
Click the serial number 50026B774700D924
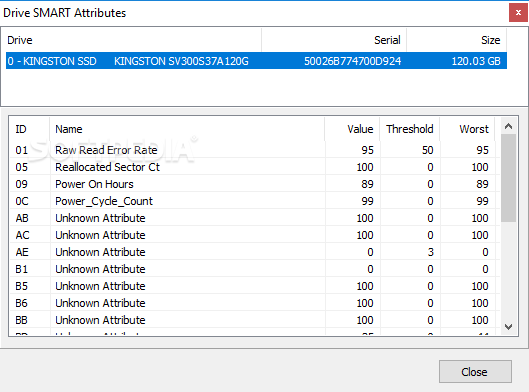click(353, 61)
